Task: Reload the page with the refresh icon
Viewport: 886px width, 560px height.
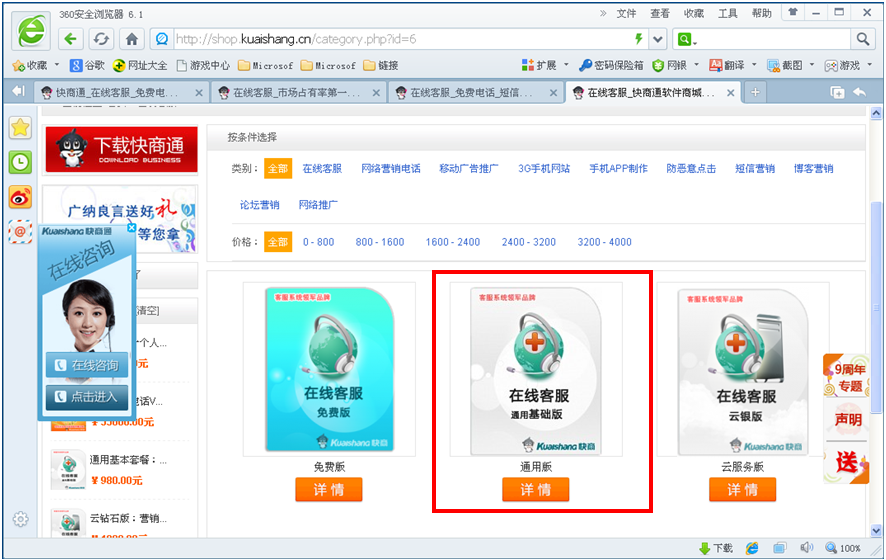Action: point(101,39)
